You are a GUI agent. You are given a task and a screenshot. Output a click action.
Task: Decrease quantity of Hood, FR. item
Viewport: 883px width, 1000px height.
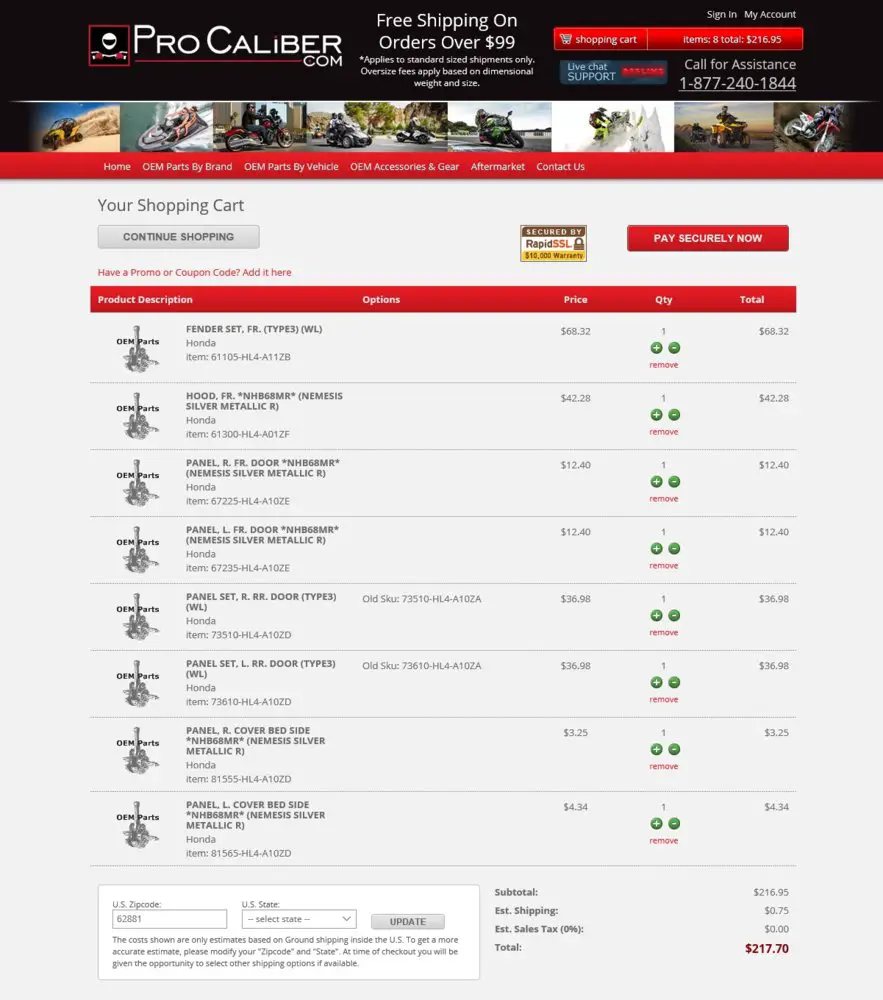[674, 415]
